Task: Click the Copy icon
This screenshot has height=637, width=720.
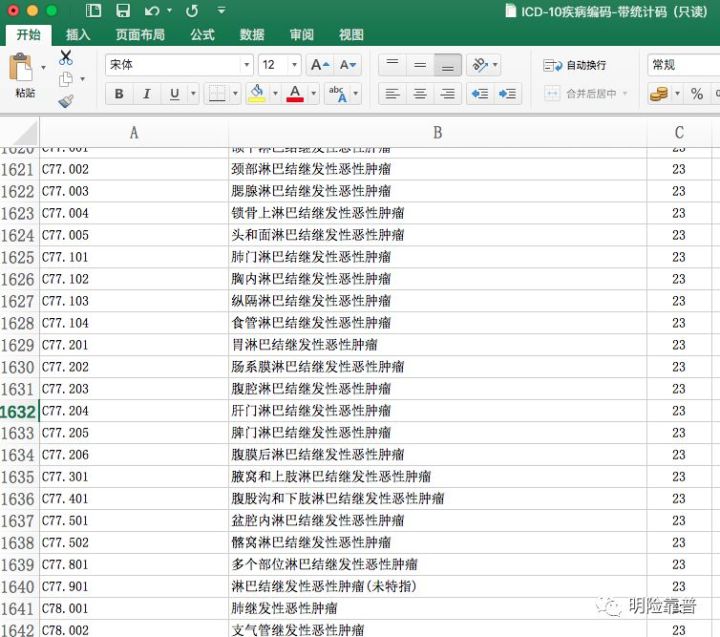Action: click(x=66, y=79)
